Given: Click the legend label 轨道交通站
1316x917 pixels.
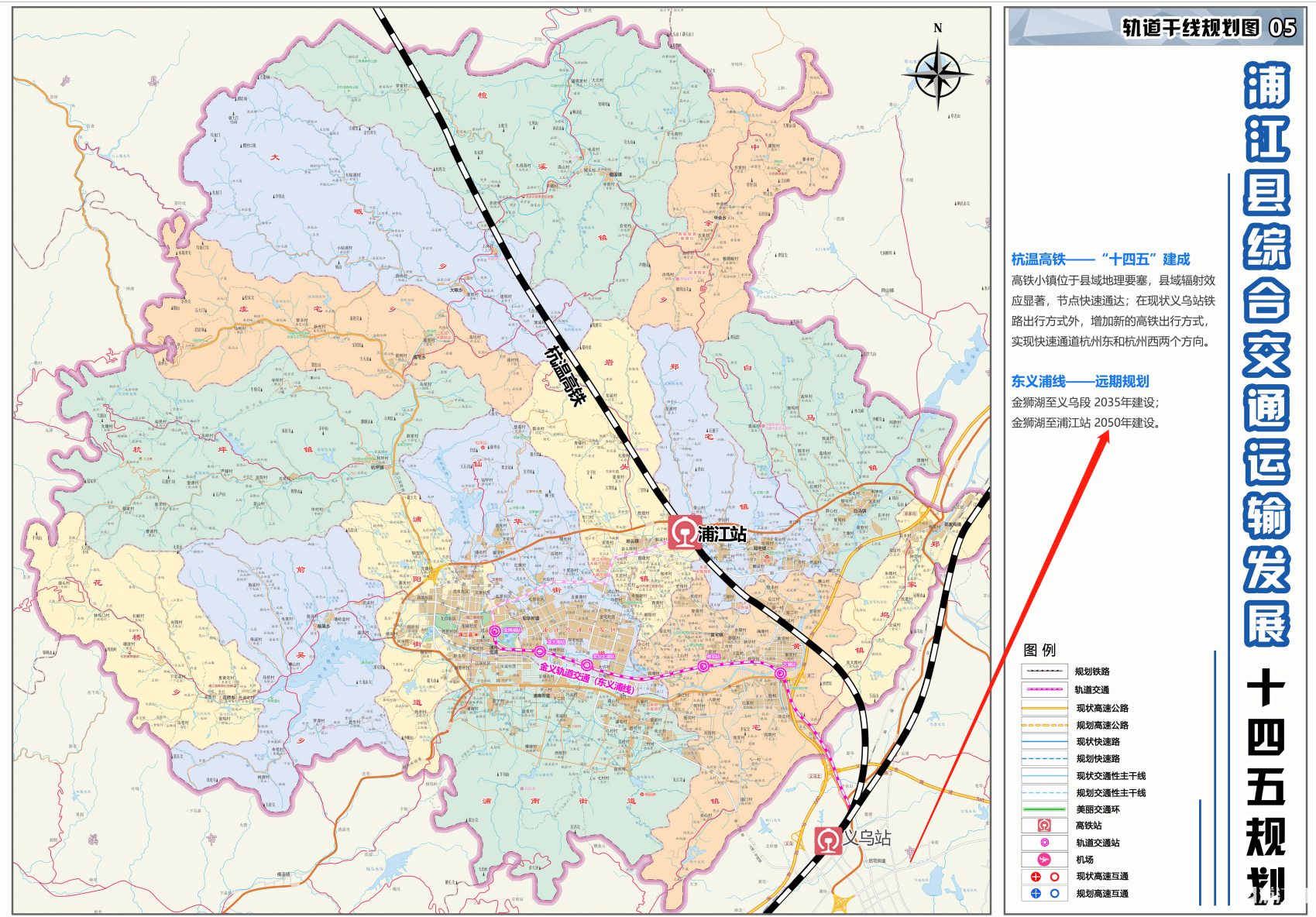Looking at the screenshot, I should click(x=1098, y=843).
